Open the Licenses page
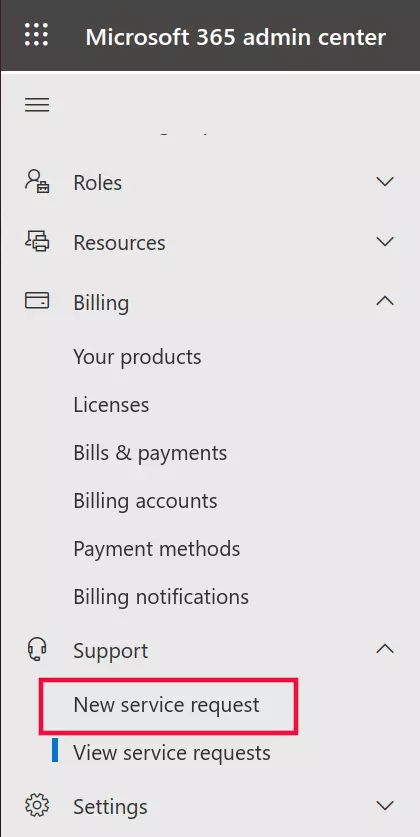The height and width of the screenshot is (837, 420). (111, 405)
